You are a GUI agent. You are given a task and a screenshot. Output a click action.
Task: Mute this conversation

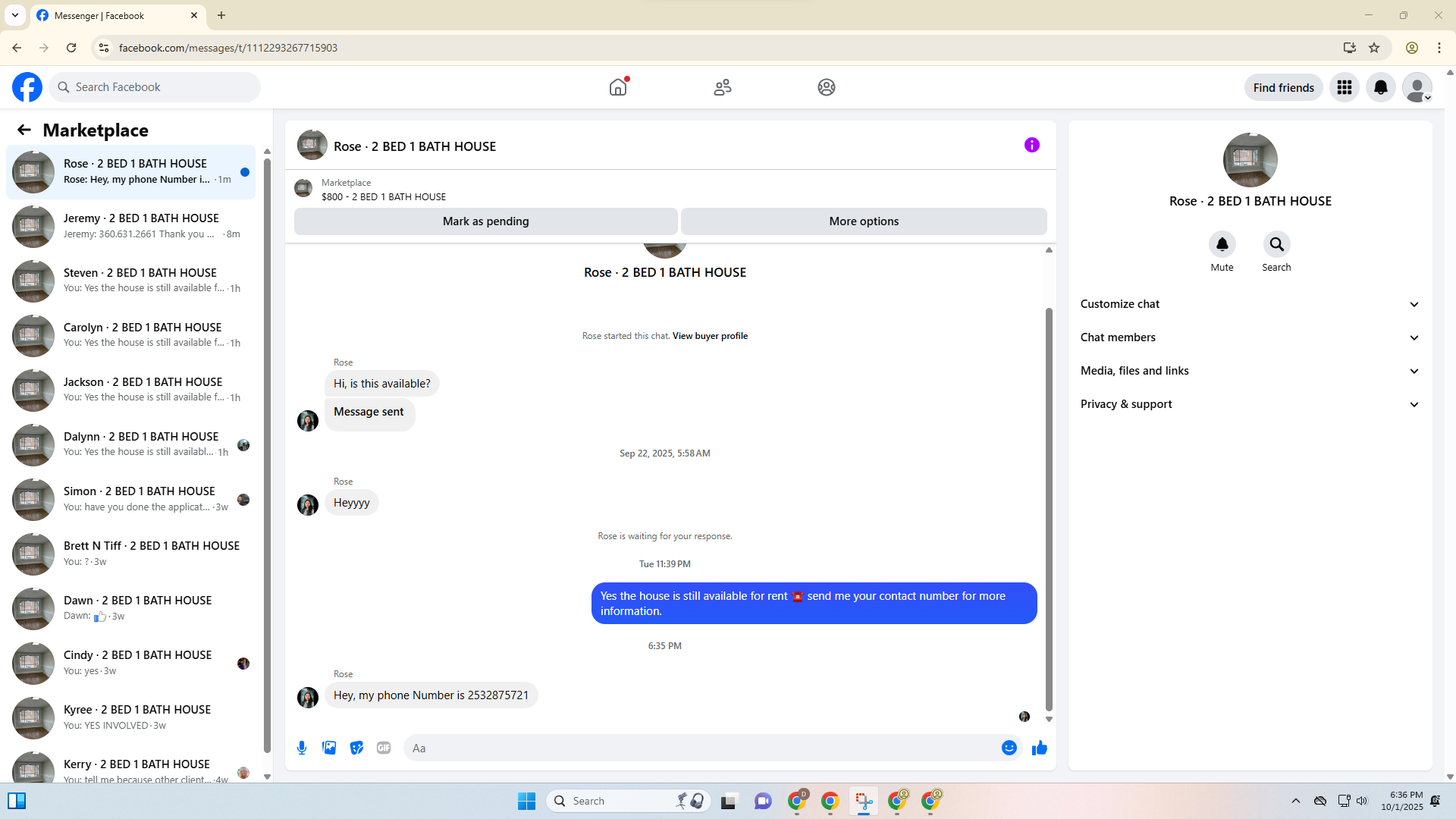tap(1222, 244)
